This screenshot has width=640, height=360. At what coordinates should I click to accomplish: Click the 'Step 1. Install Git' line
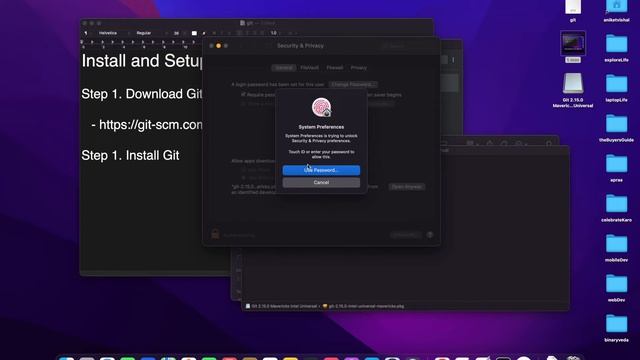(130, 155)
